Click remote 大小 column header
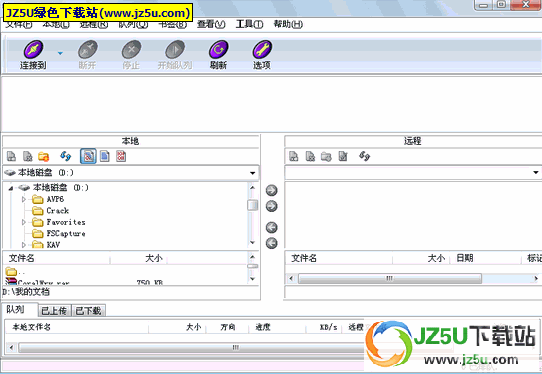The width and height of the screenshot is (542, 374). 421,259
